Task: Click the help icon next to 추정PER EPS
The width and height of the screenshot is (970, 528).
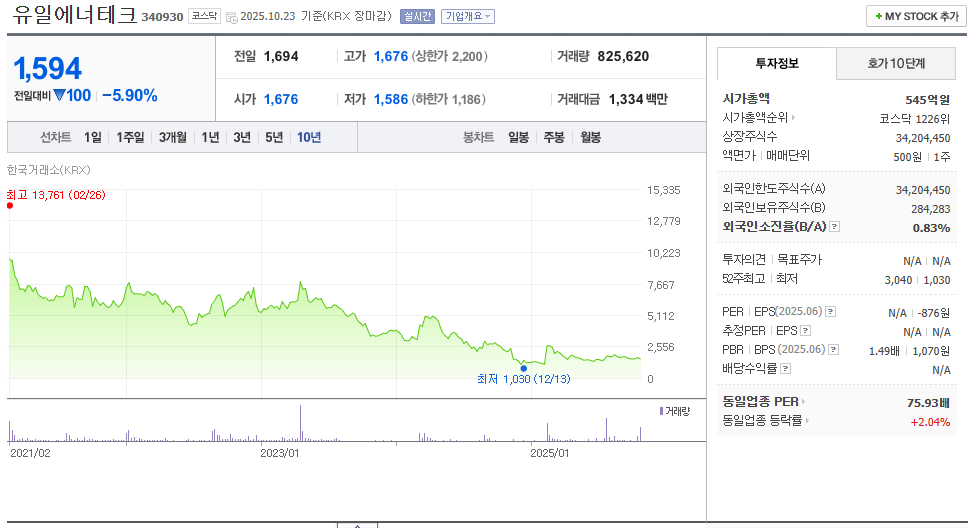Action: tap(805, 331)
